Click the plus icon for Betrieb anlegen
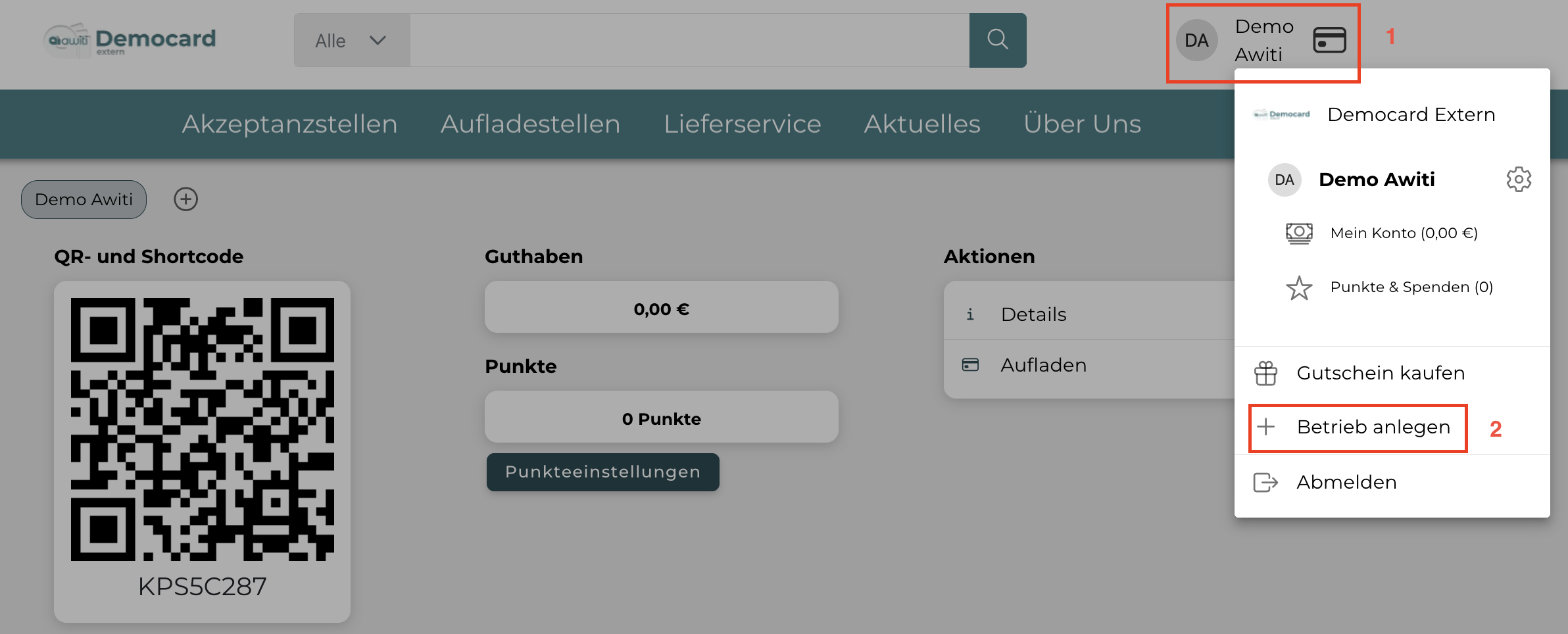The width and height of the screenshot is (1568, 634). [x=1265, y=427]
